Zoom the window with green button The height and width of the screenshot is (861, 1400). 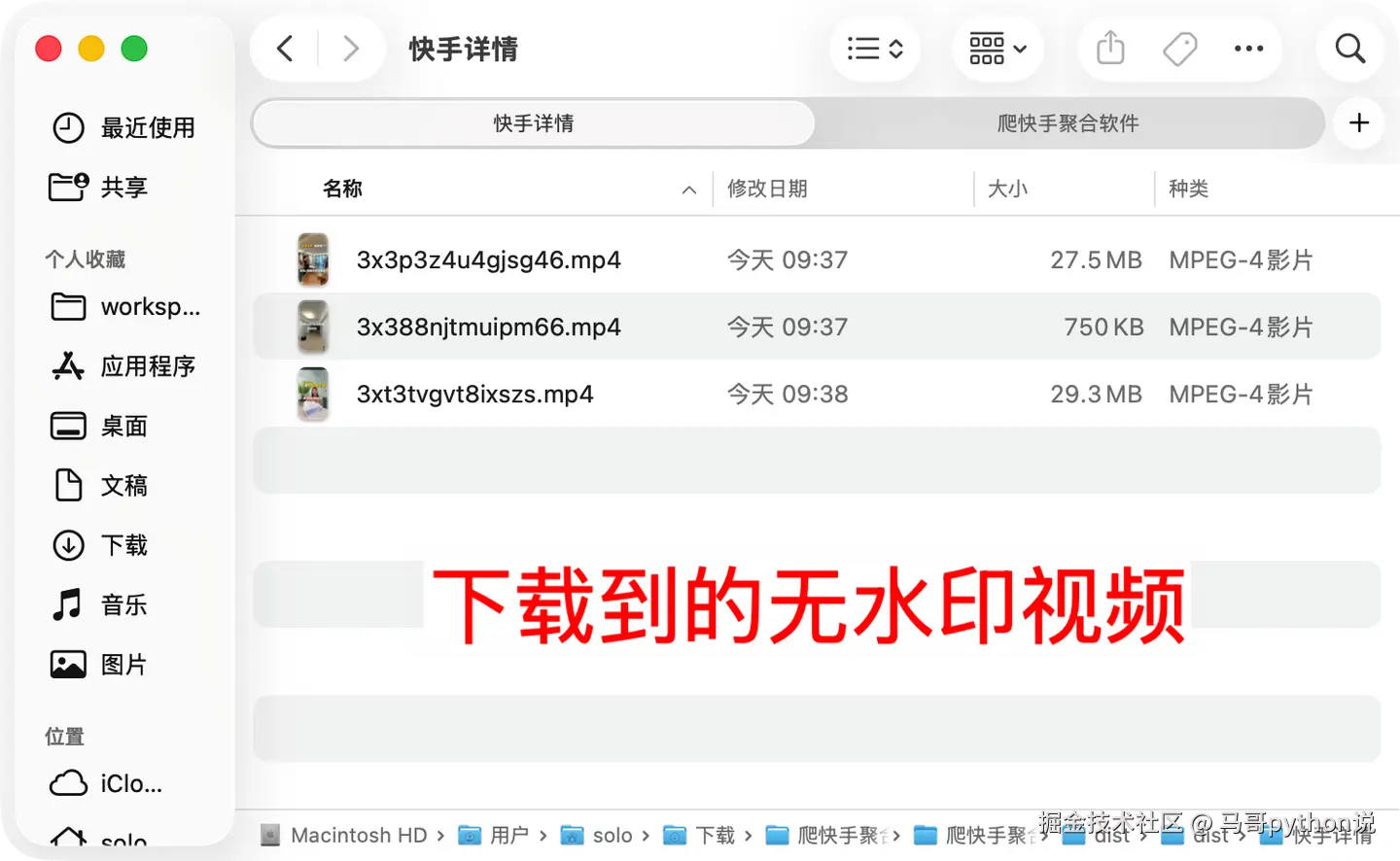click(134, 49)
